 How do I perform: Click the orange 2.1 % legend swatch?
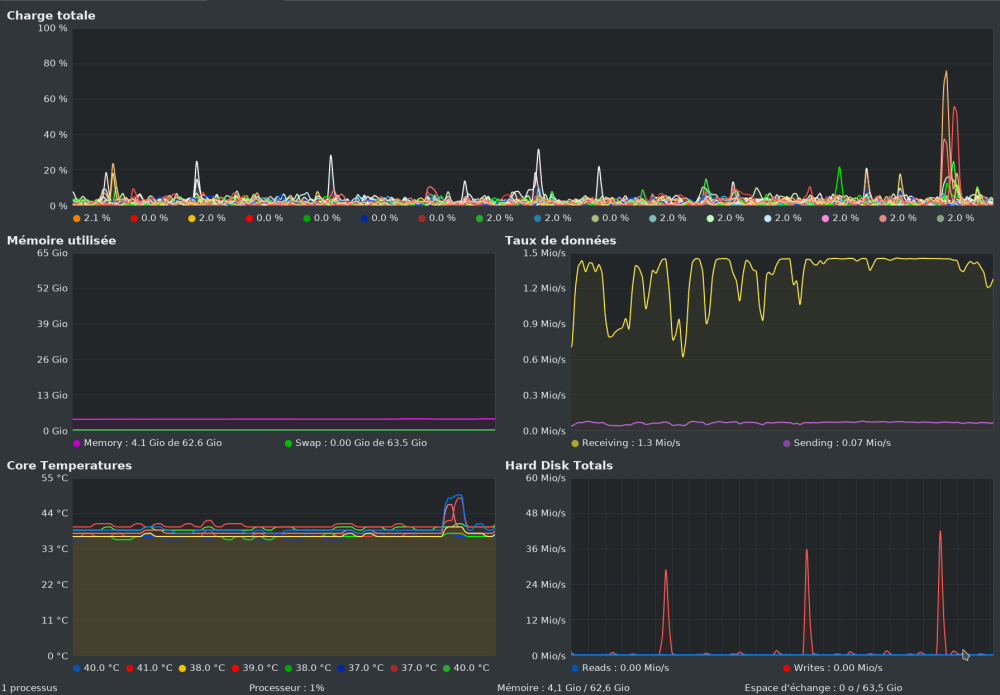[x=77, y=219]
